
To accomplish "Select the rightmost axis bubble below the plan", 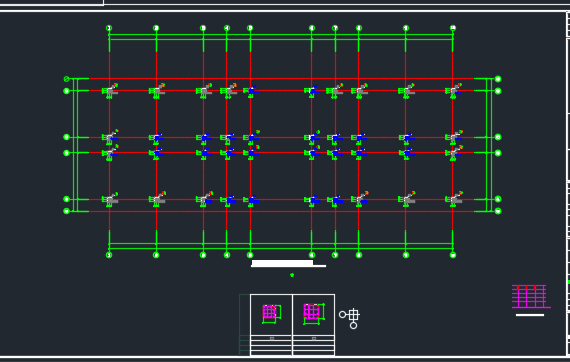I will click(453, 255).
